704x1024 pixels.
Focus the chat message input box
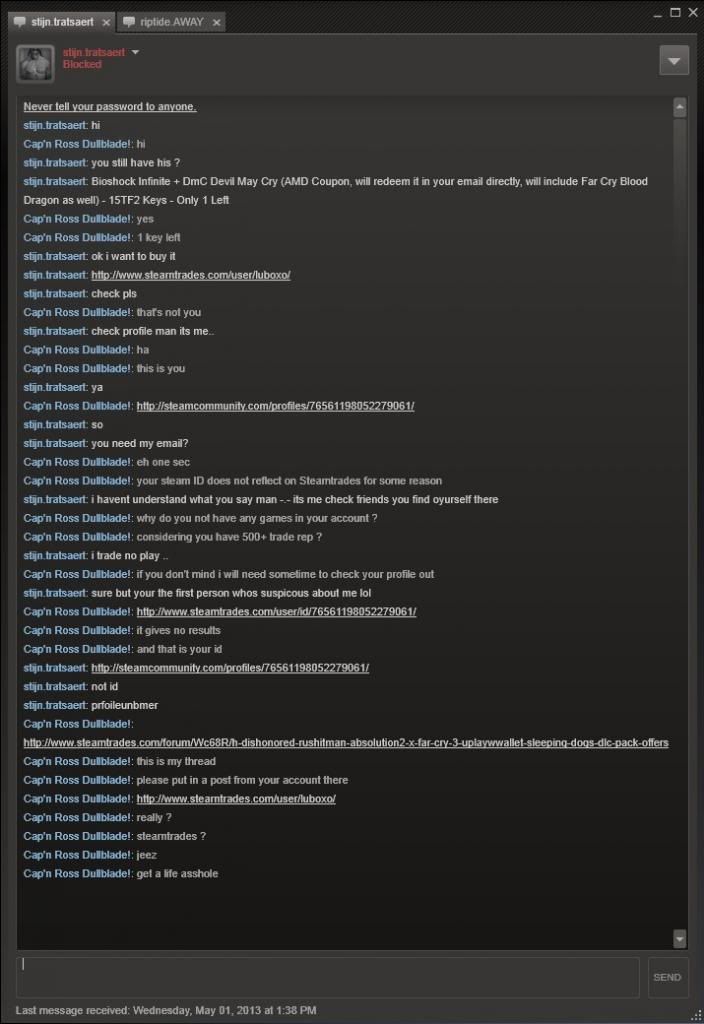(x=328, y=977)
